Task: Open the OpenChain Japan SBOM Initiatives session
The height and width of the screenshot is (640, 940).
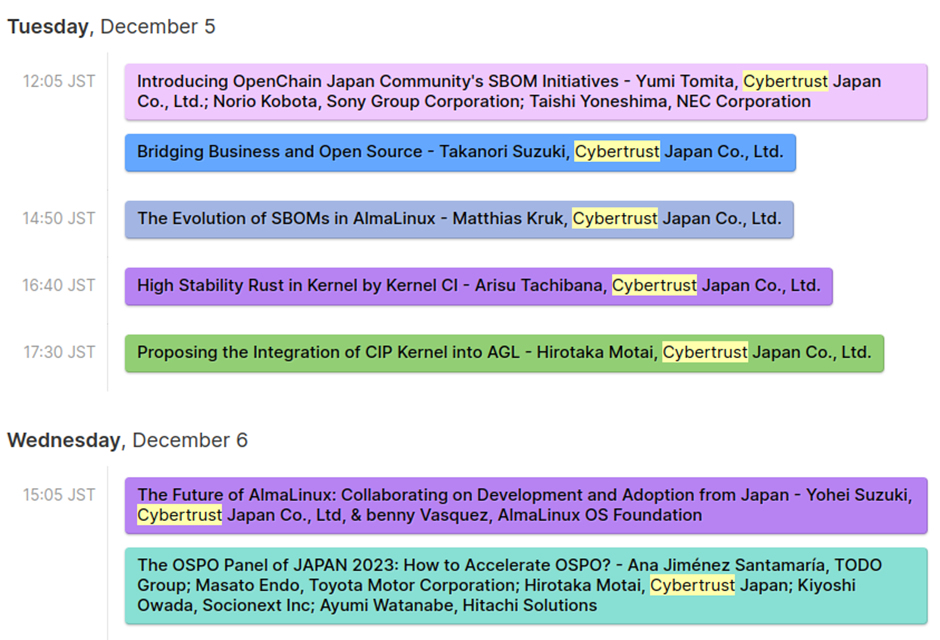Action: click(525, 91)
